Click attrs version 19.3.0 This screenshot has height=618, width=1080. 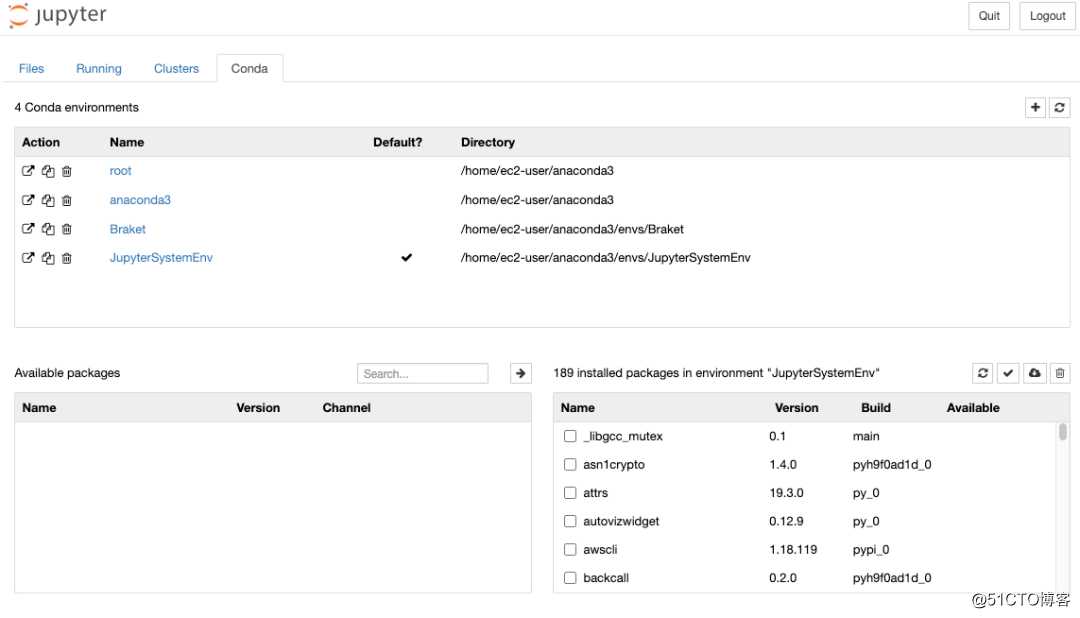786,493
